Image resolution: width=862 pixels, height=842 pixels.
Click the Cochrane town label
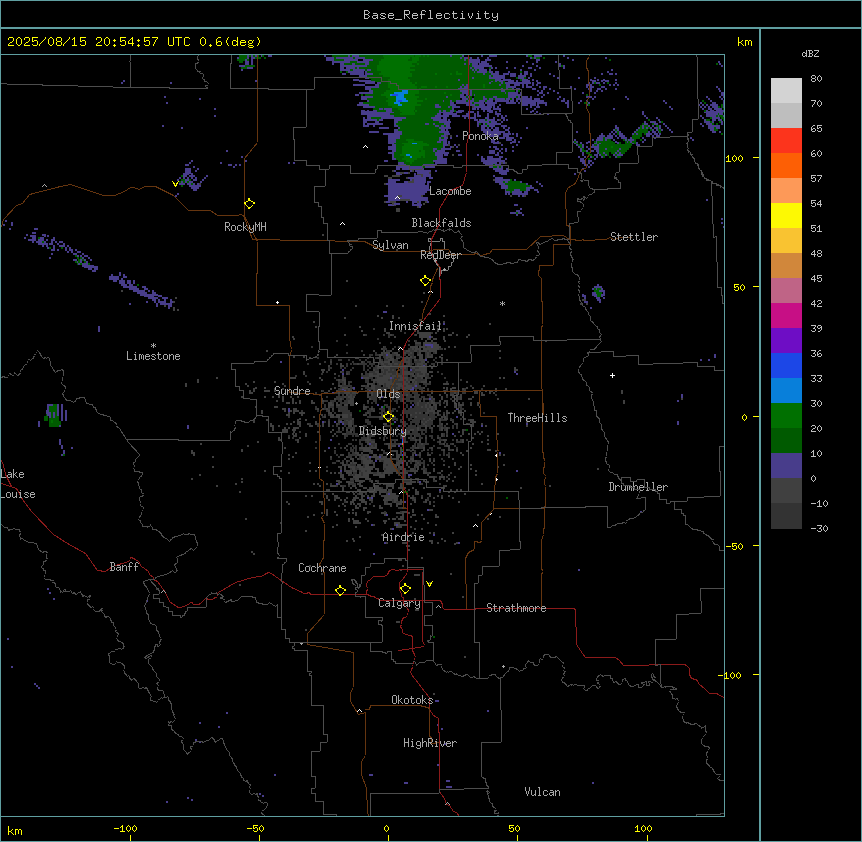322,568
